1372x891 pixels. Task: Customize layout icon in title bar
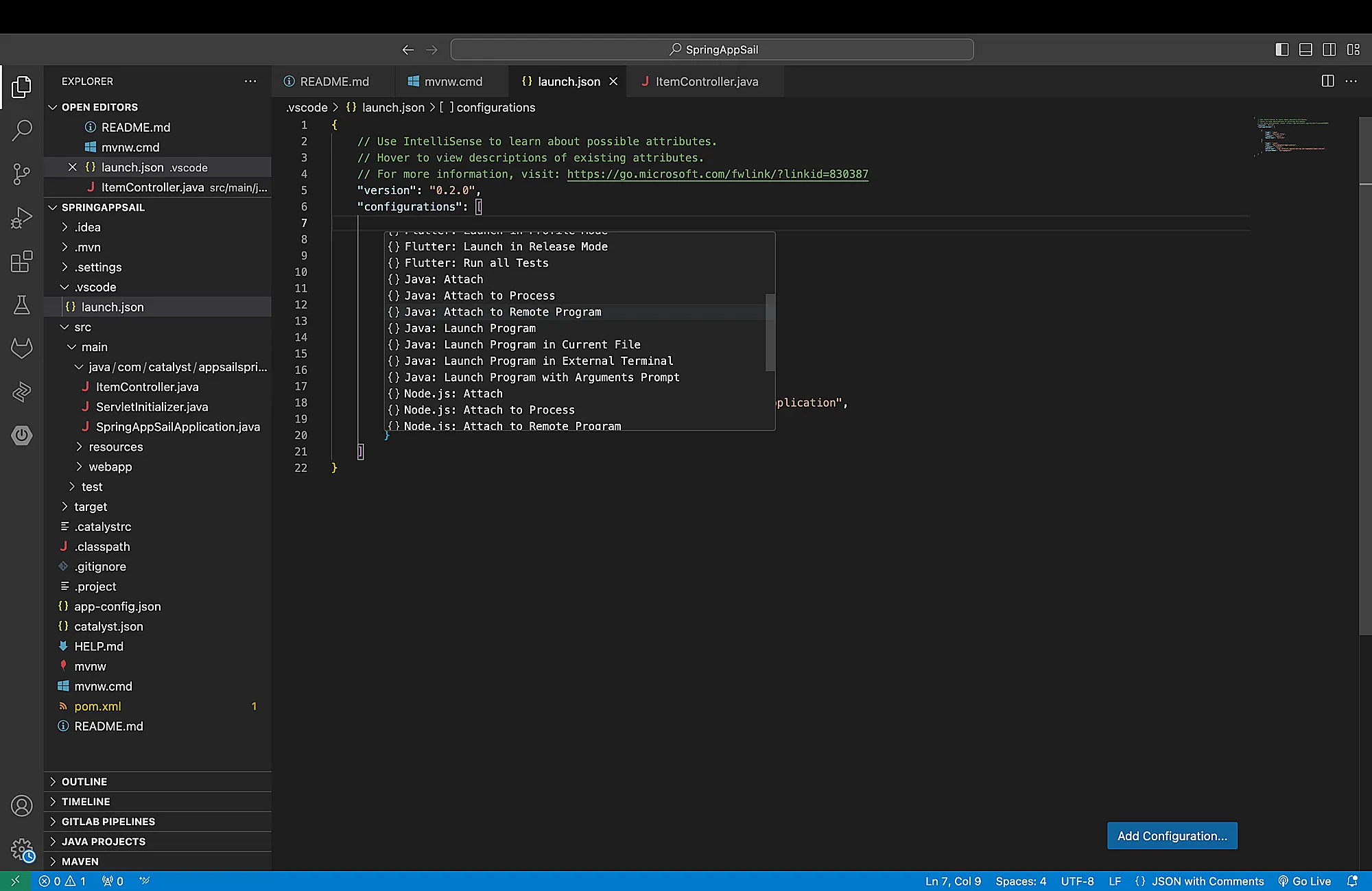[x=1353, y=49]
